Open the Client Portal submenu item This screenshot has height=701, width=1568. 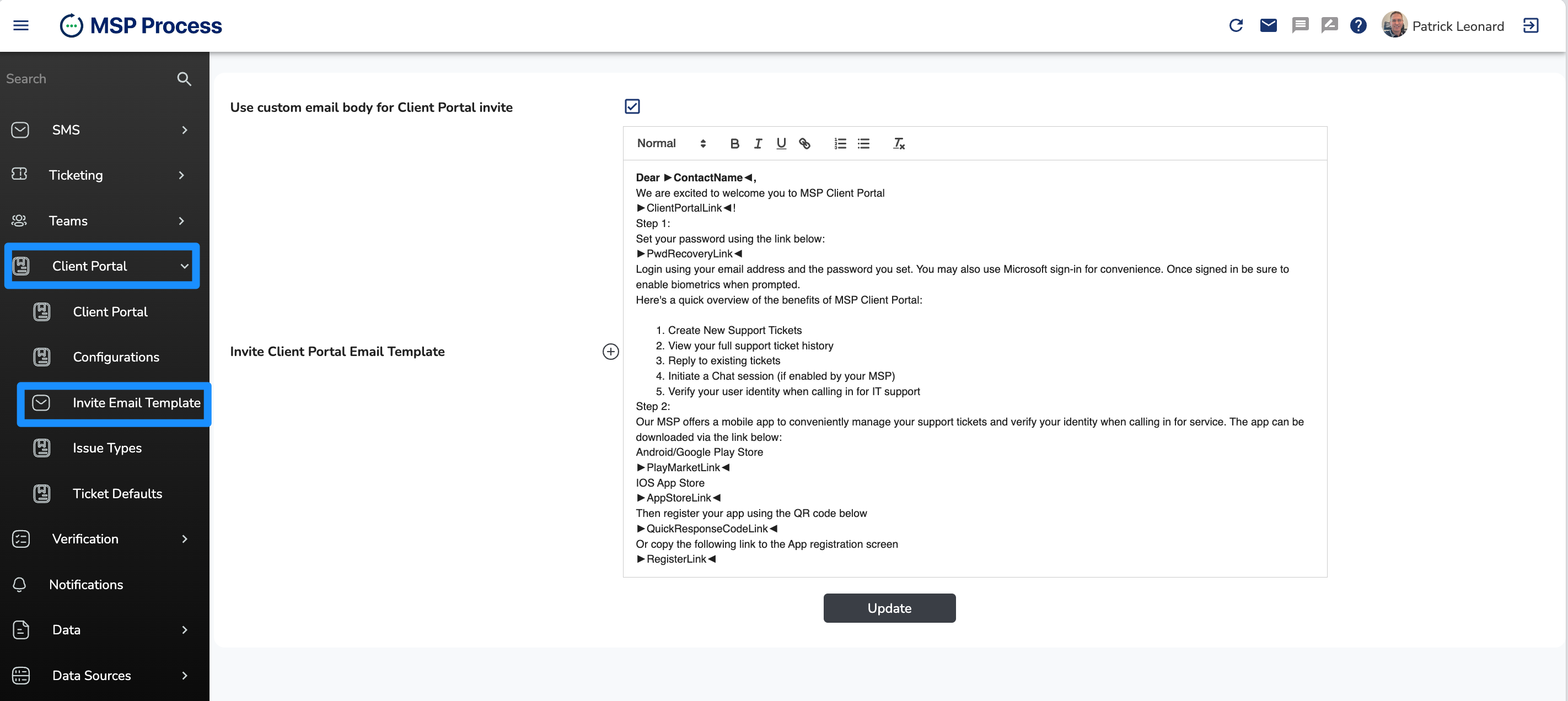110,311
